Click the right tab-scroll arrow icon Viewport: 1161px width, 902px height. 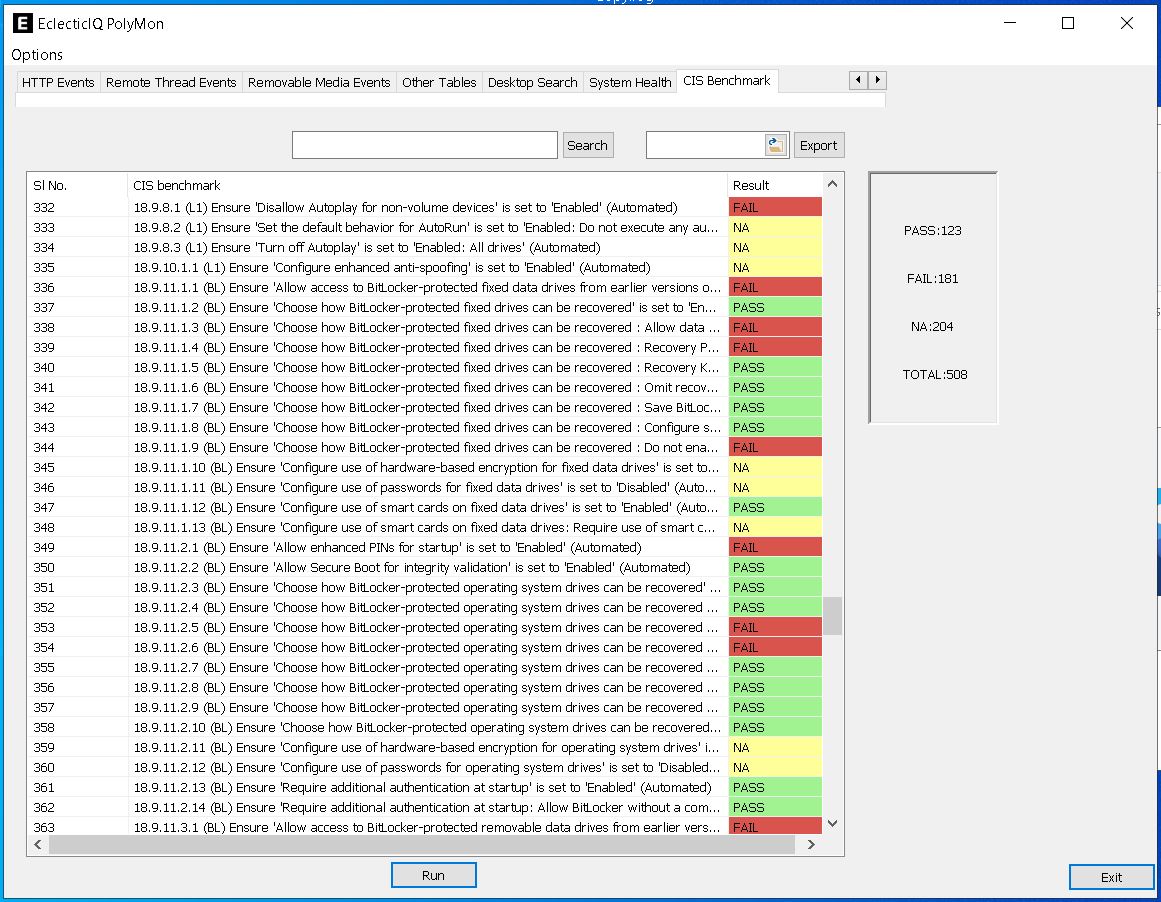pos(875,80)
